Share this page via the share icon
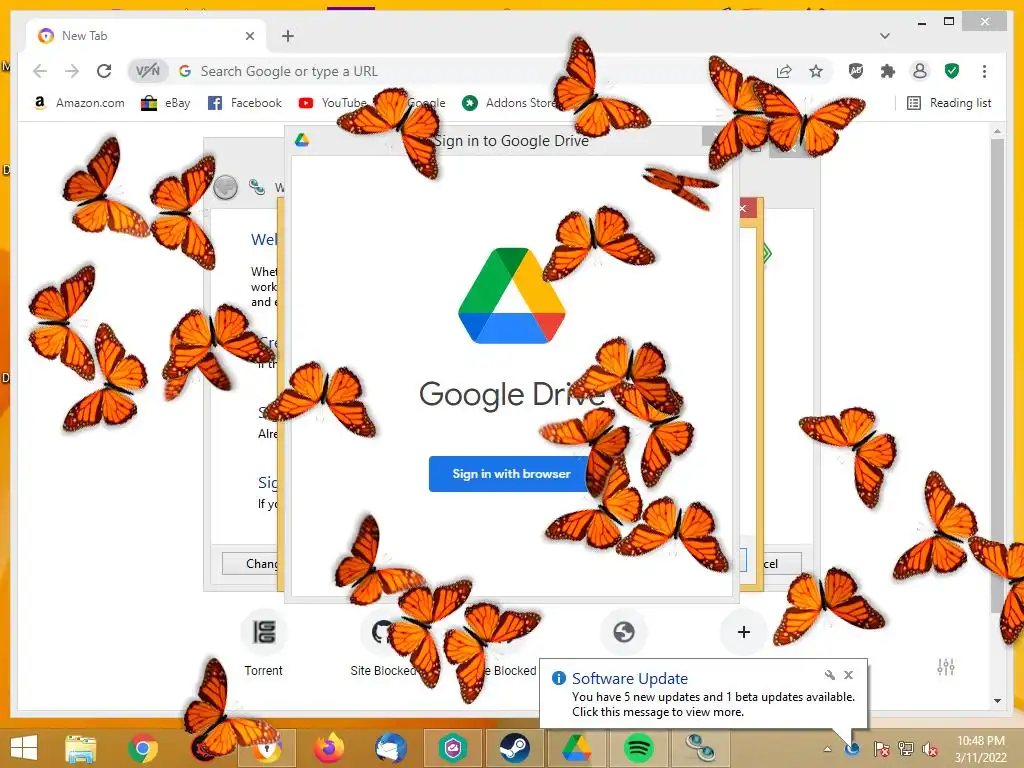 coord(784,71)
